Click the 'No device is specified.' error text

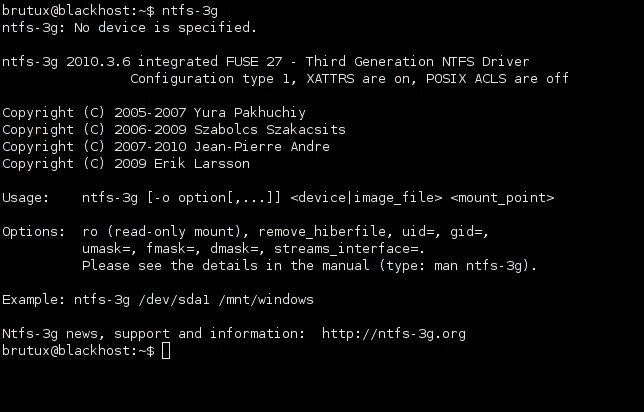166,28
